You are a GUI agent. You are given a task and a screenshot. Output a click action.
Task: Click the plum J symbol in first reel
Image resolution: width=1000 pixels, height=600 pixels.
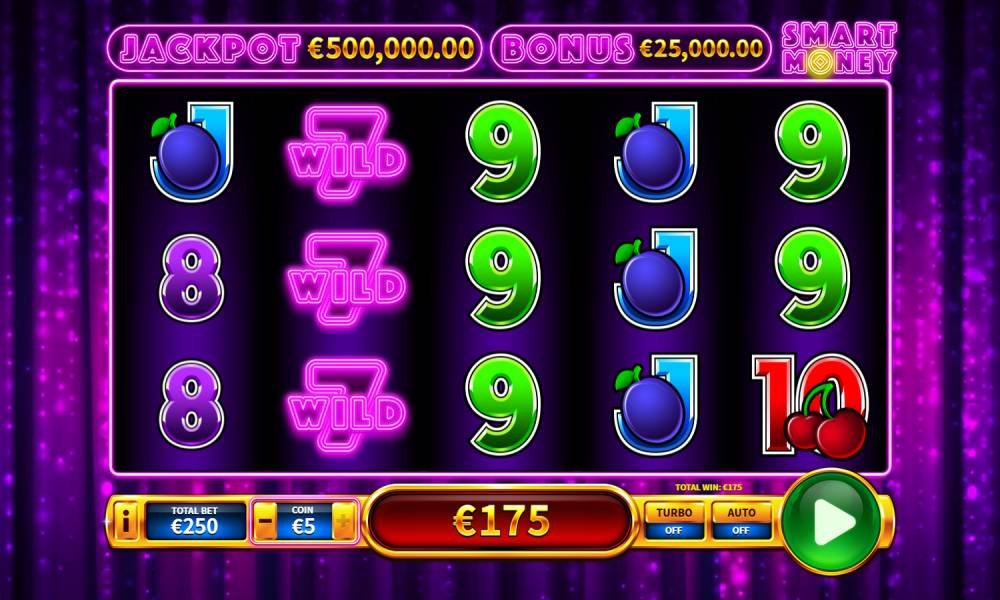[x=192, y=152]
